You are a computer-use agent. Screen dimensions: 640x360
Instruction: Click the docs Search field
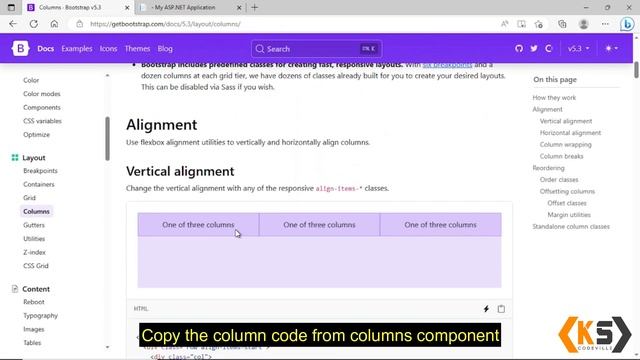click(317, 49)
